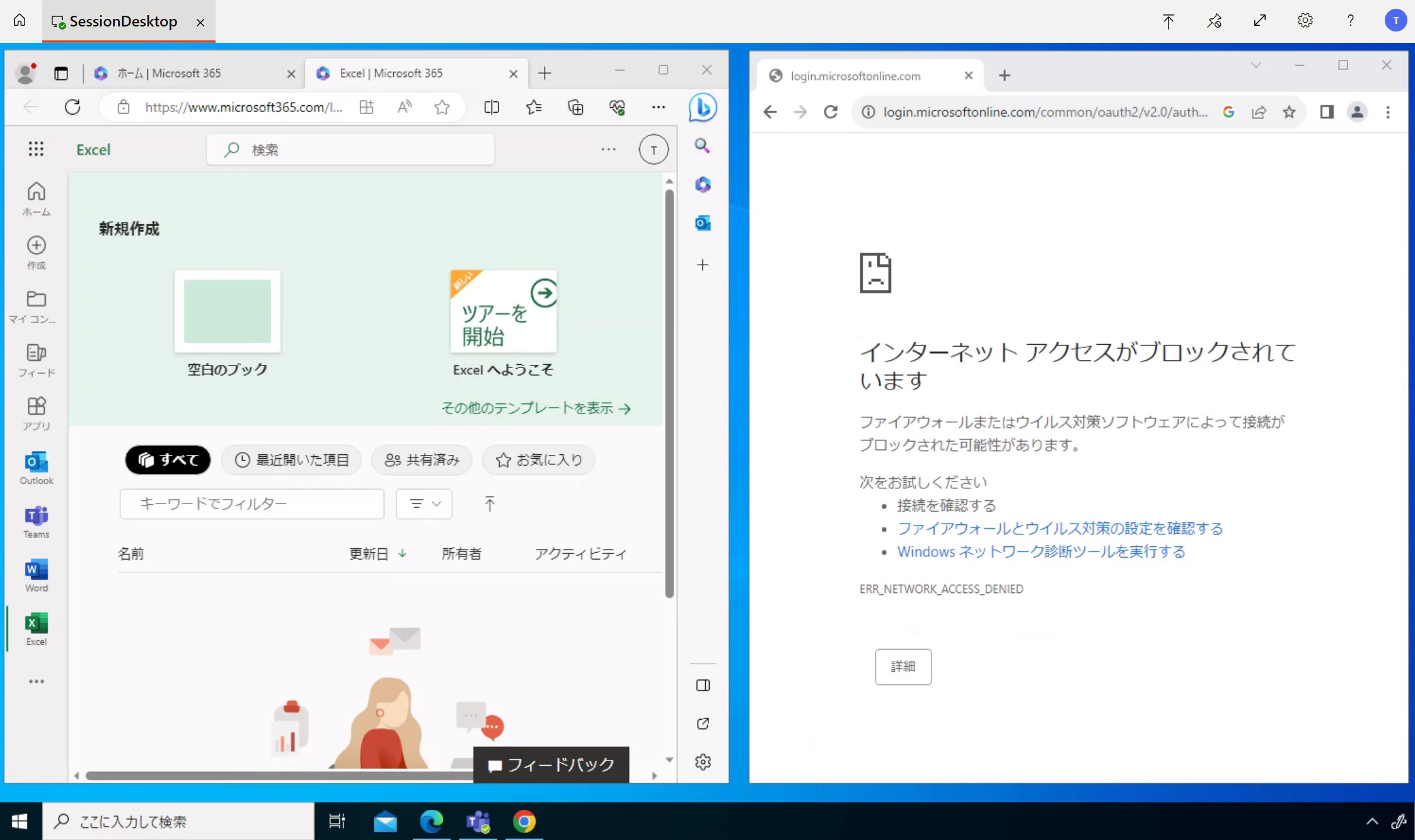Switch to ホーム | Microsoft 365 tab
1415x840 pixels.
(x=193, y=73)
